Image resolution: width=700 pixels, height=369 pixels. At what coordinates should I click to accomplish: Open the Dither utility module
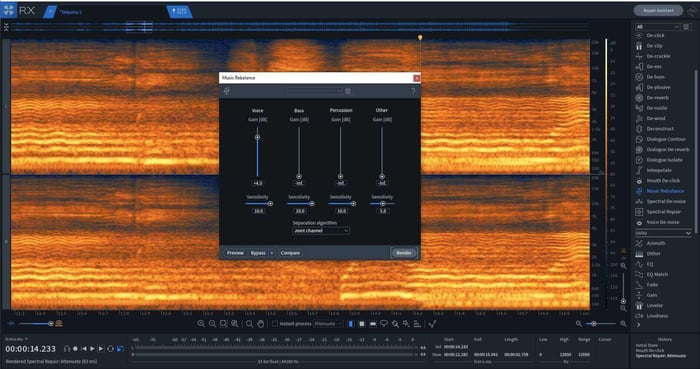coord(653,253)
